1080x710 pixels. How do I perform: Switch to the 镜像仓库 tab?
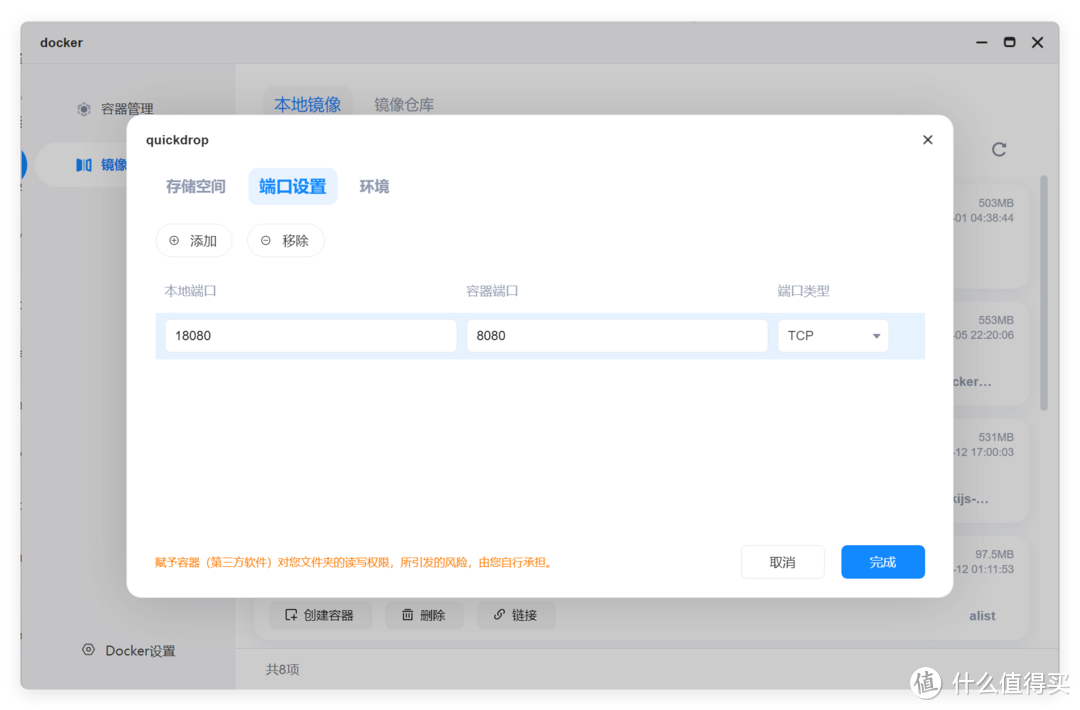tap(403, 104)
